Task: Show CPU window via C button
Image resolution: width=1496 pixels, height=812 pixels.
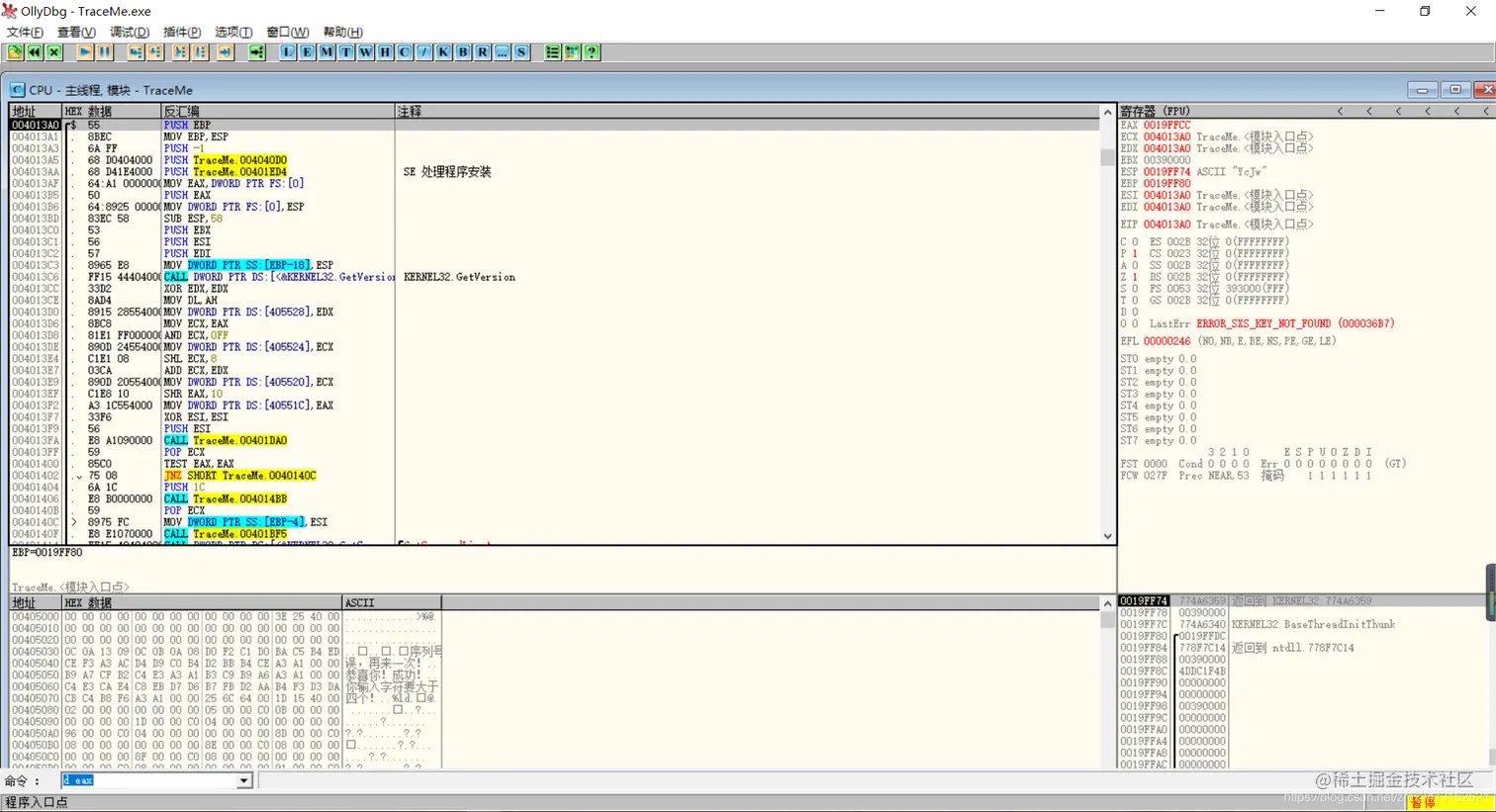Action: tap(405, 52)
